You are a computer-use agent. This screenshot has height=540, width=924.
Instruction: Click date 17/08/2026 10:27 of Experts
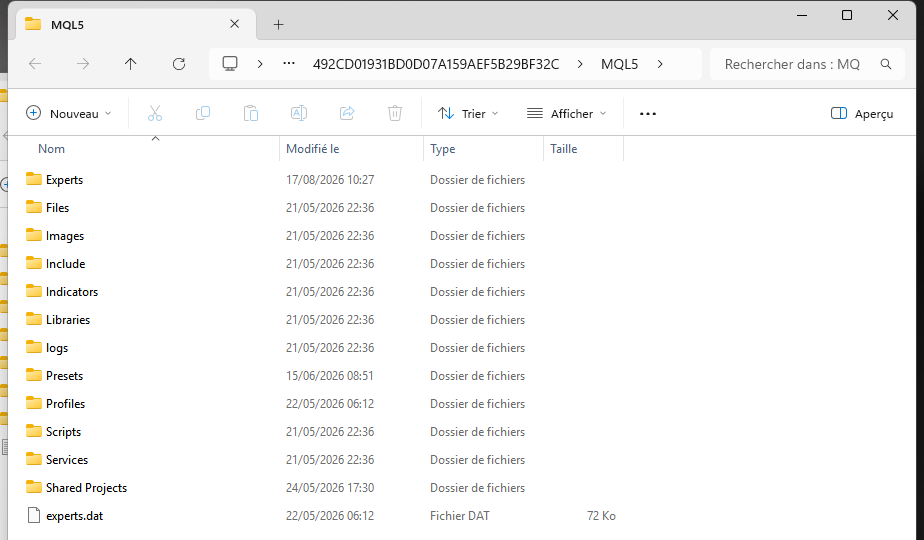330,180
